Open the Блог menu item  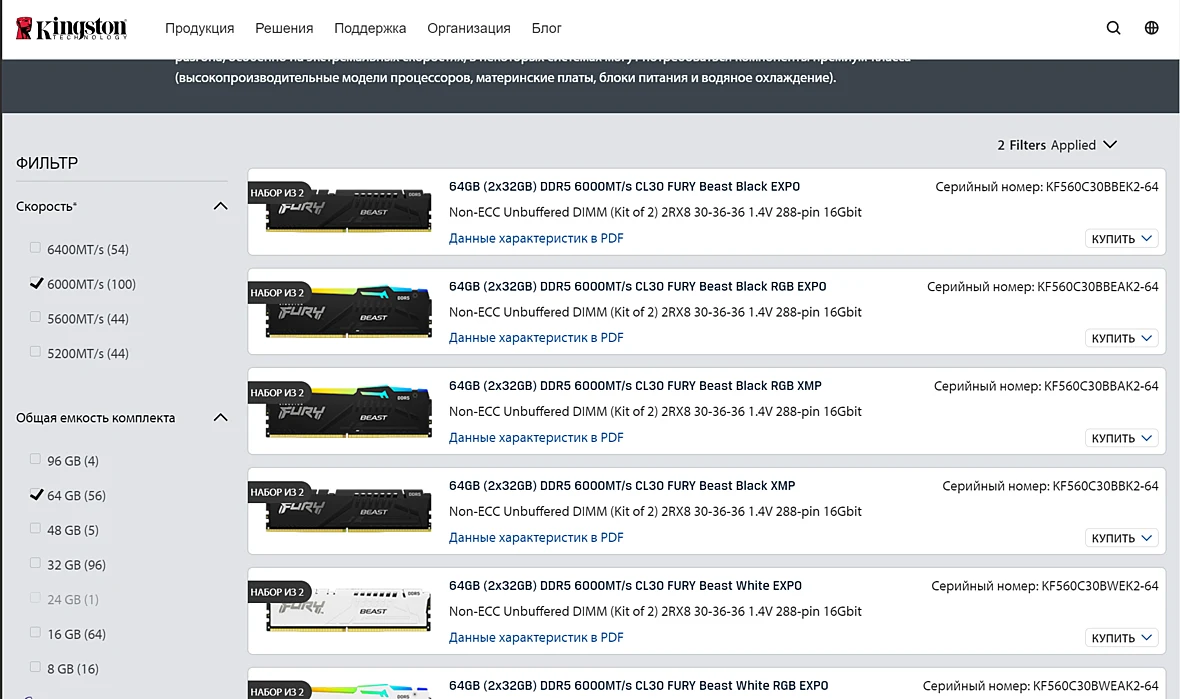coord(546,28)
